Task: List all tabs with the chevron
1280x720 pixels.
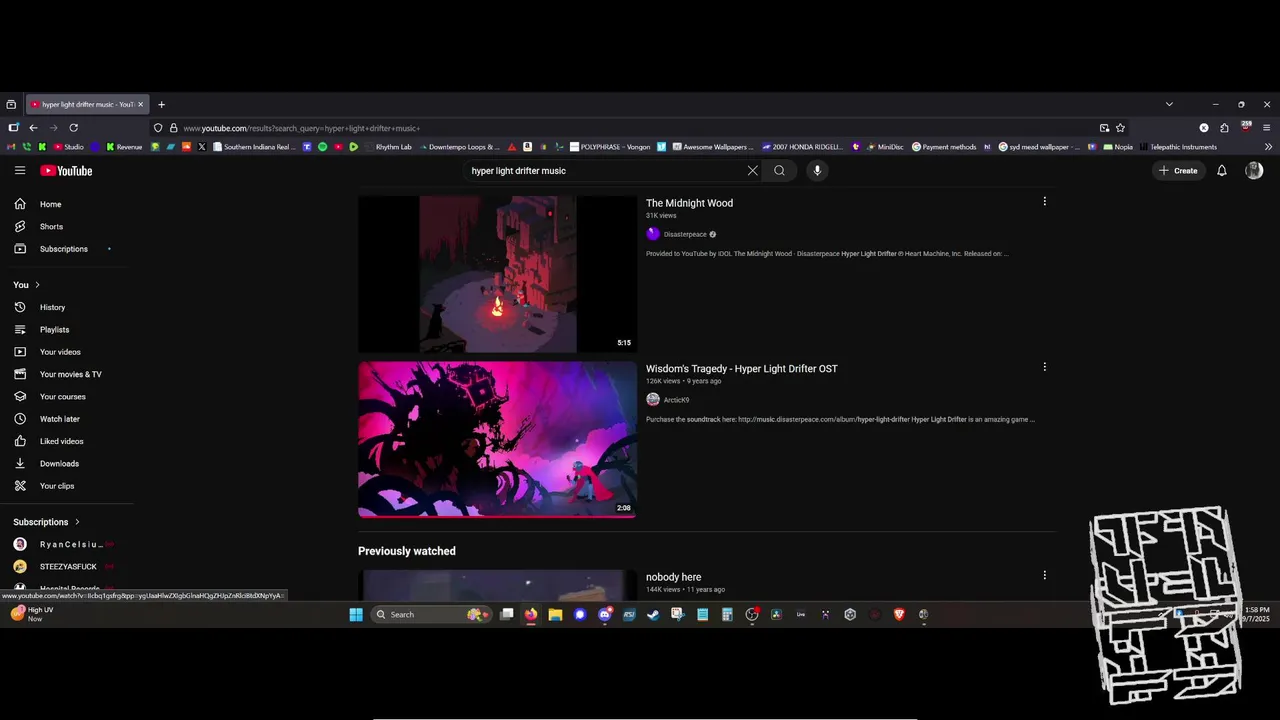Action: [x=1169, y=104]
